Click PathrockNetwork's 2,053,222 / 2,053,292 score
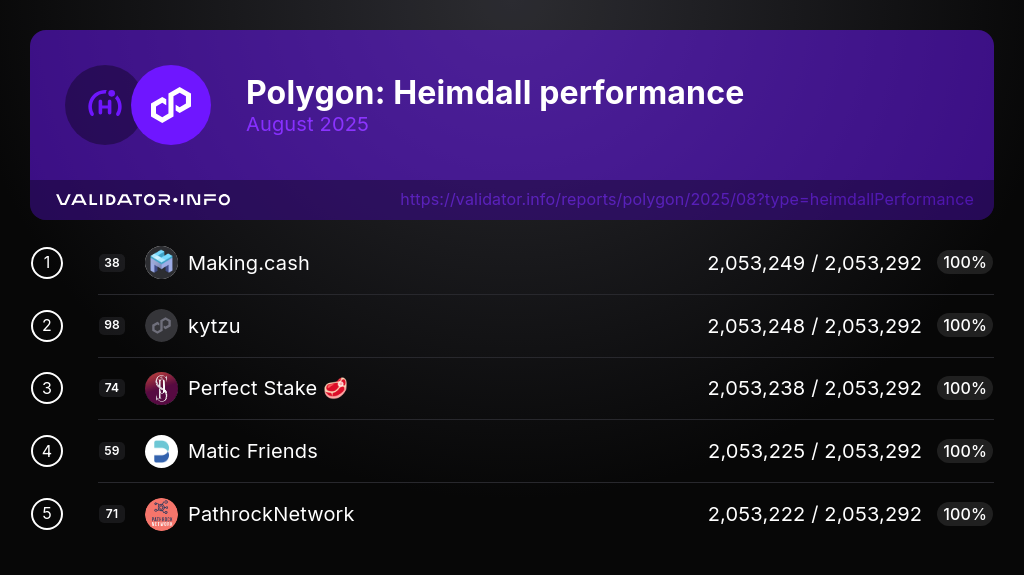Screen dimensions: 1024x575 (814, 514)
